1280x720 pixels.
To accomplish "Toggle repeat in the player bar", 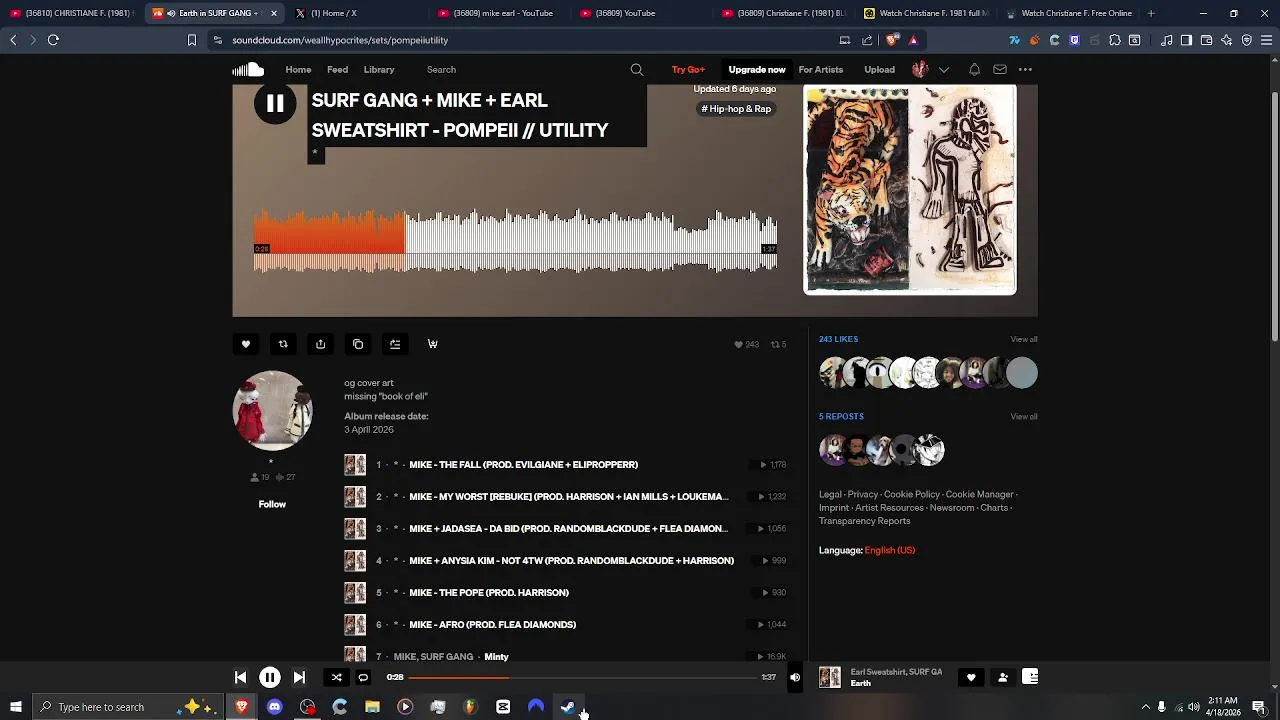I will (x=363, y=677).
